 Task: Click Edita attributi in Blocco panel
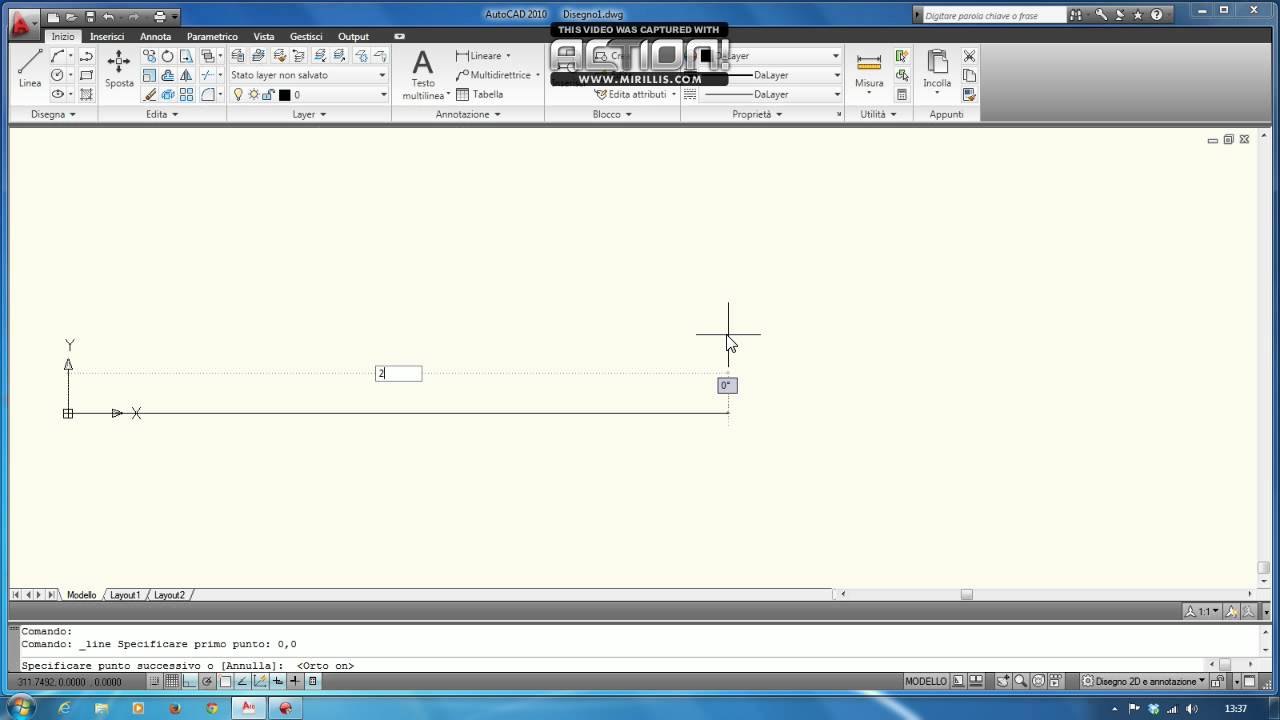pos(630,94)
